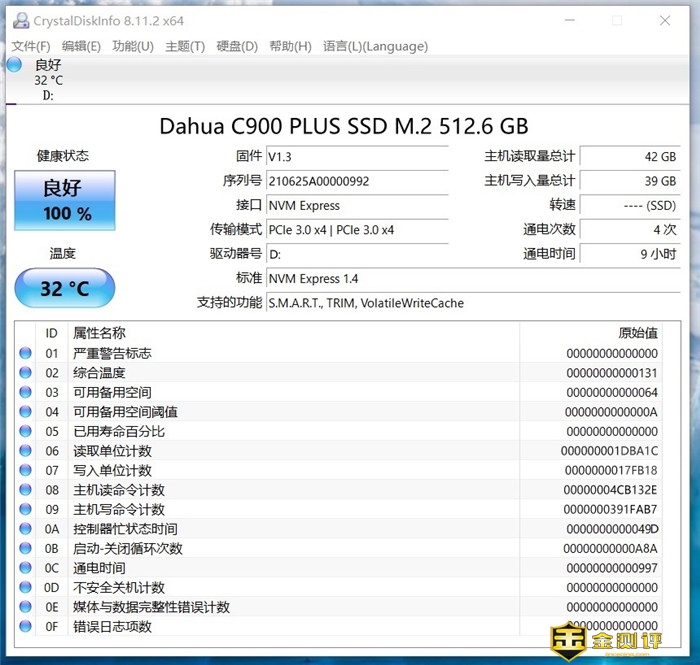Open the 语言(L)(Language) menu

(x=375, y=46)
